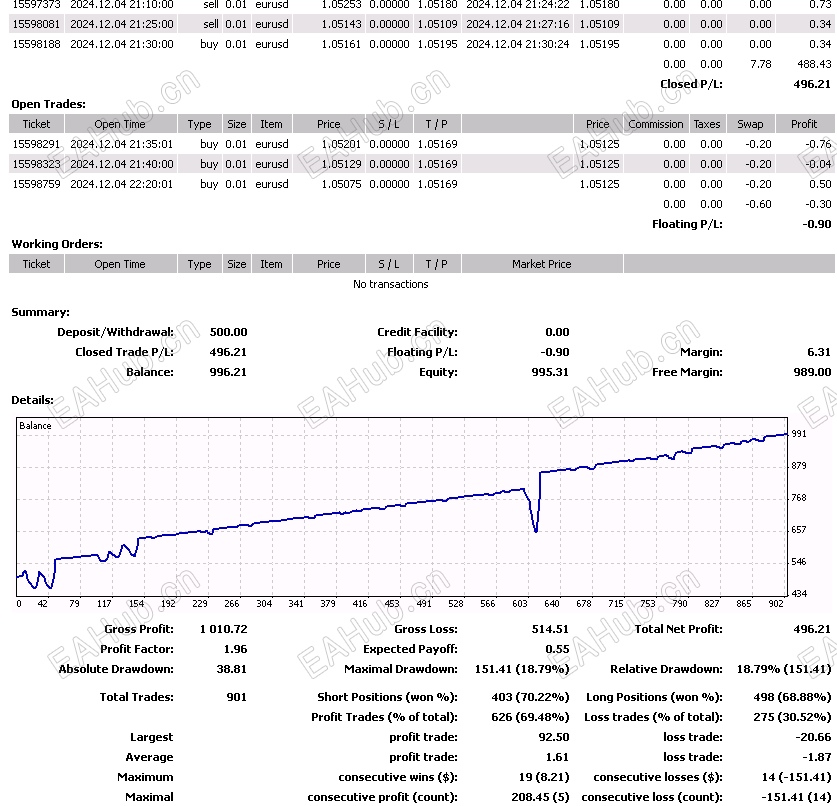Click Profit Trades value 626 (69.48%)
837x806 pixels.
click(x=530, y=717)
